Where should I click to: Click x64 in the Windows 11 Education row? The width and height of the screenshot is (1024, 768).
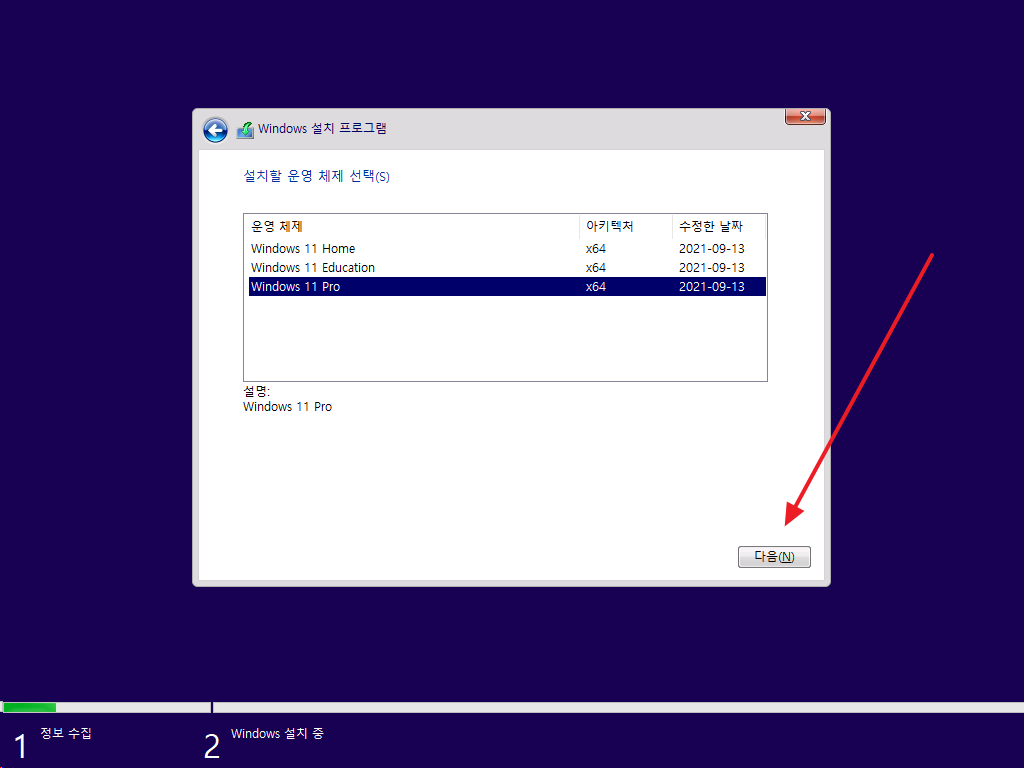click(x=596, y=268)
